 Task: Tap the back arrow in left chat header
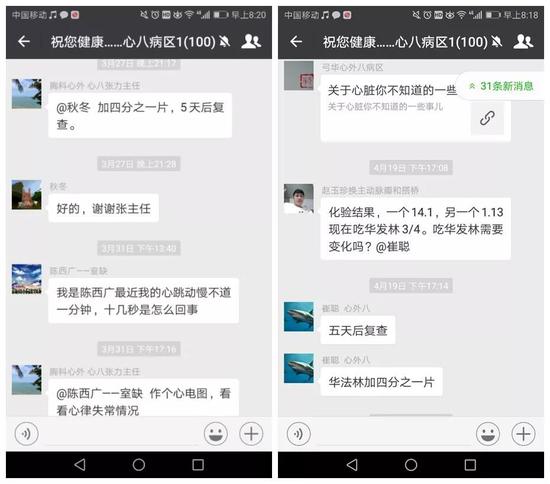coord(24,42)
